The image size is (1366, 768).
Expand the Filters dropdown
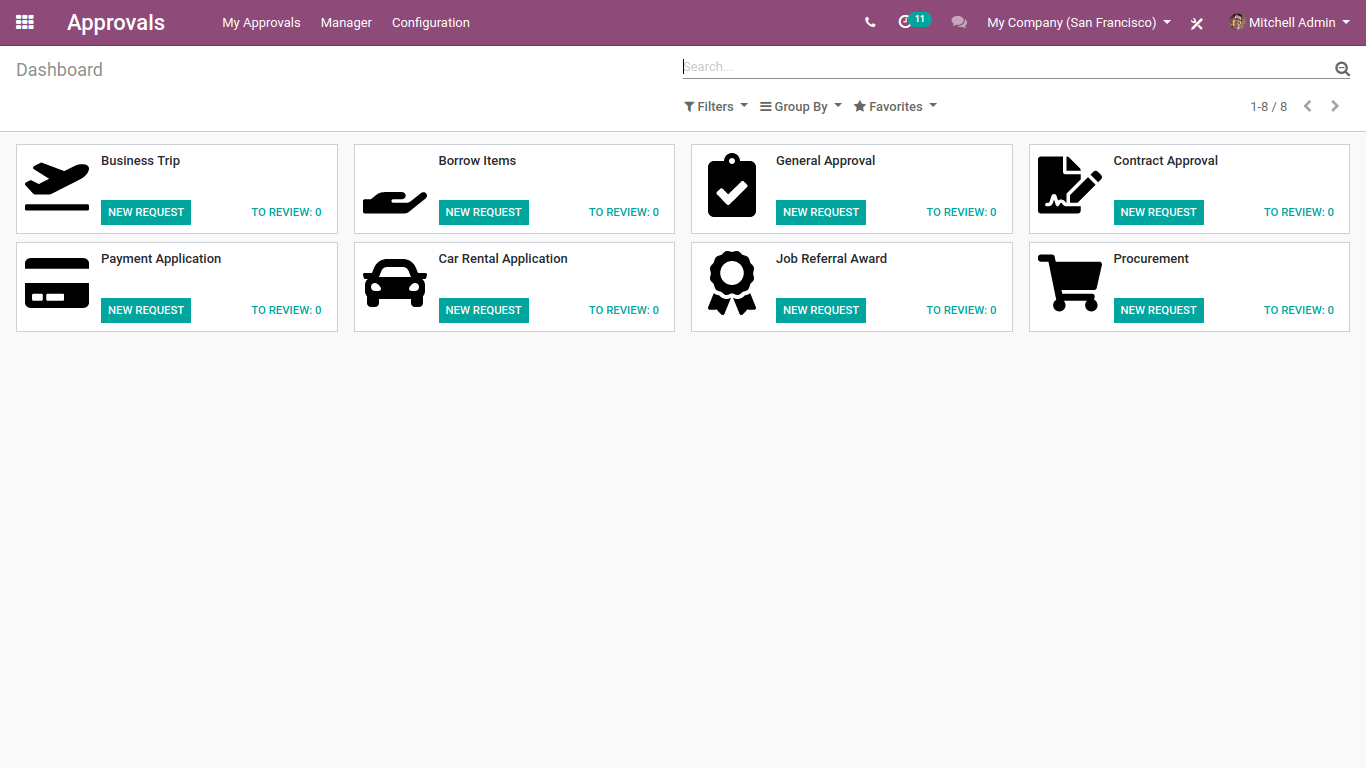[716, 106]
